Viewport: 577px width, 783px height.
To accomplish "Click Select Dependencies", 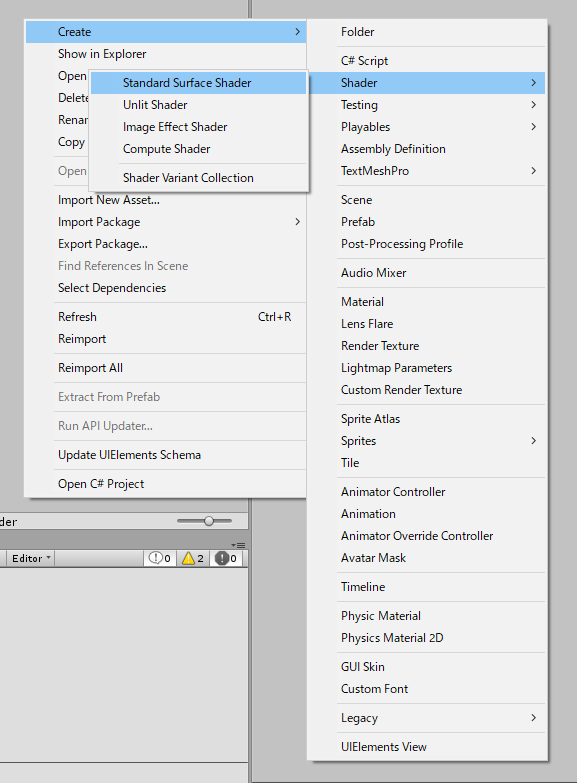I will pos(166,288).
